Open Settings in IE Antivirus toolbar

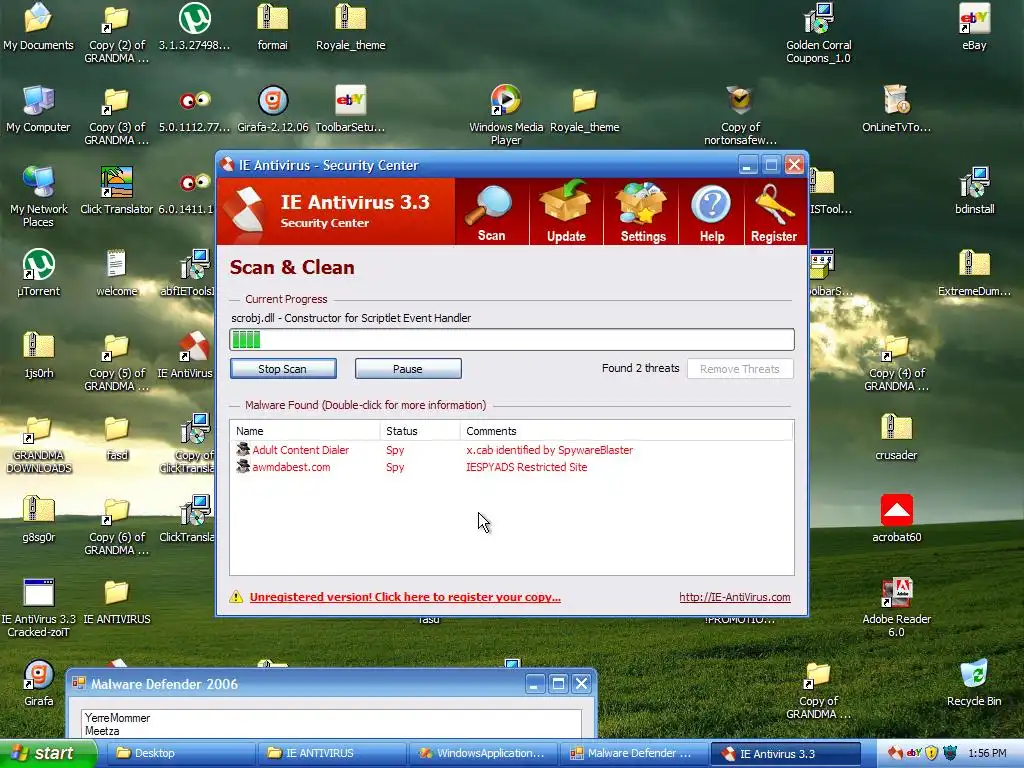pos(643,213)
